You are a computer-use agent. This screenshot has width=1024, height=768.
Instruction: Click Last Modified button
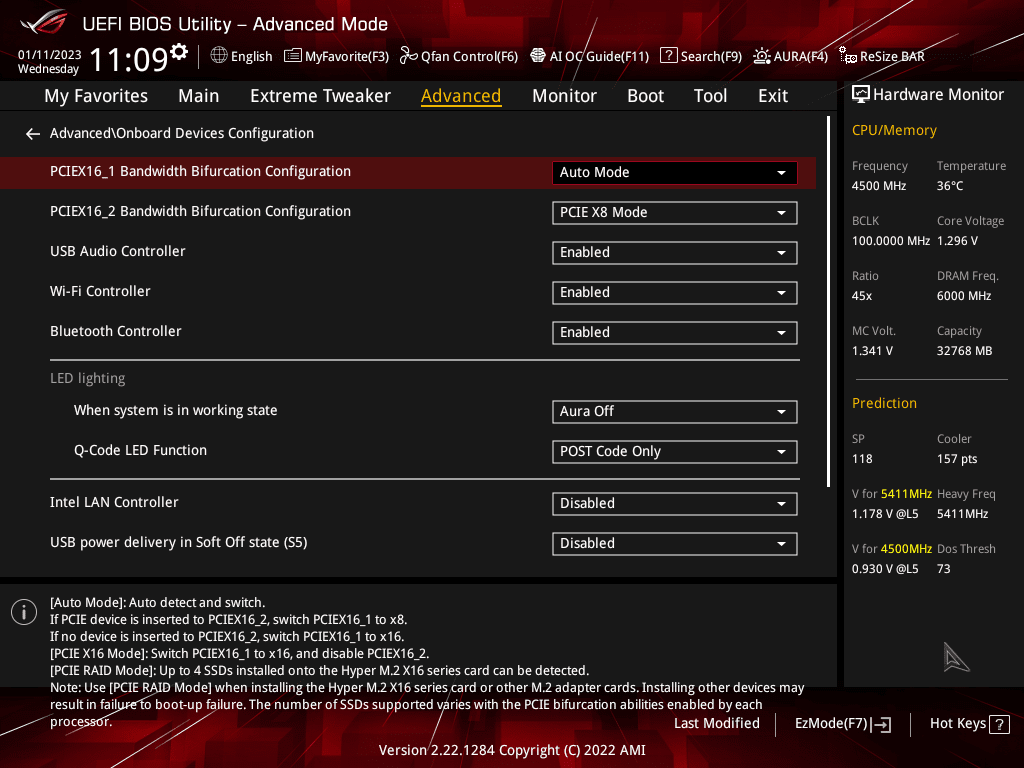(x=716, y=724)
